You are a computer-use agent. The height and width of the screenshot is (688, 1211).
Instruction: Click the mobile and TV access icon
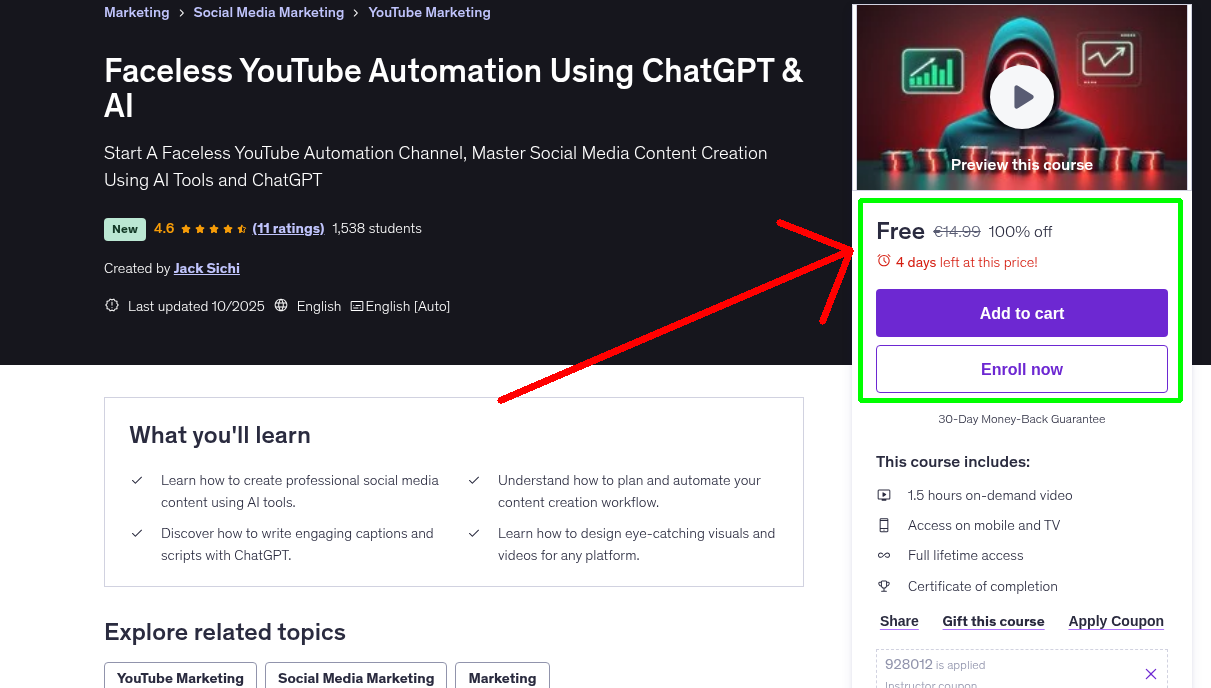pos(884,525)
